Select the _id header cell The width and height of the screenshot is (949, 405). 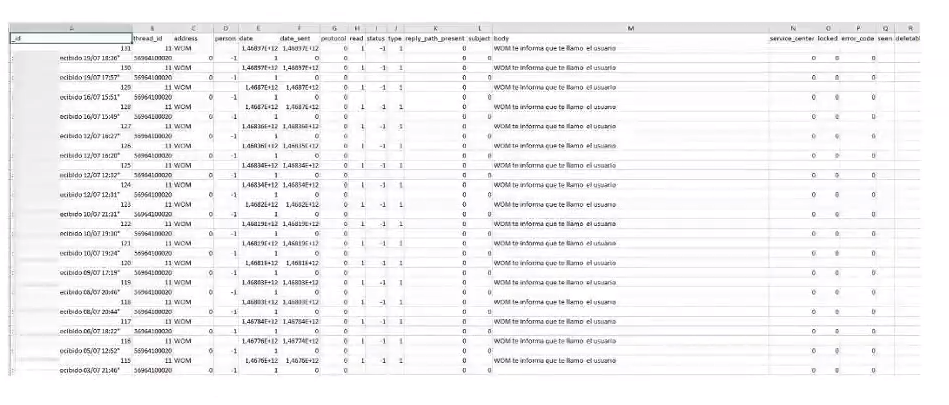pyautogui.click(x=71, y=38)
